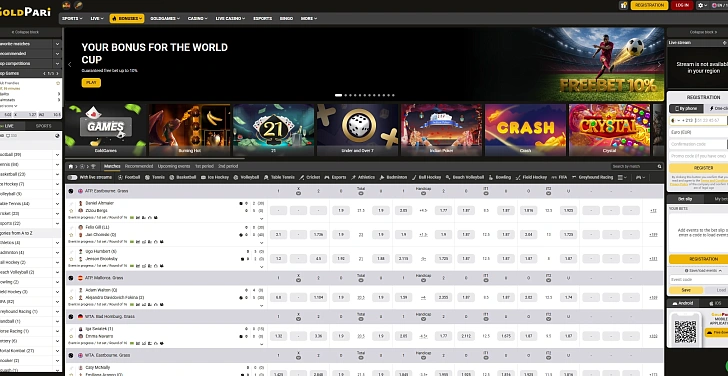The image size is (728, 376).
Task: Switch to Upcoming events tab
Action: click(x=174, y=166)
